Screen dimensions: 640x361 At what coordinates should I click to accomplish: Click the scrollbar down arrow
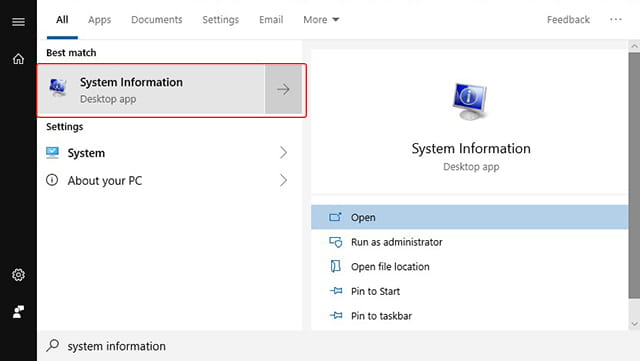(634, 324)
